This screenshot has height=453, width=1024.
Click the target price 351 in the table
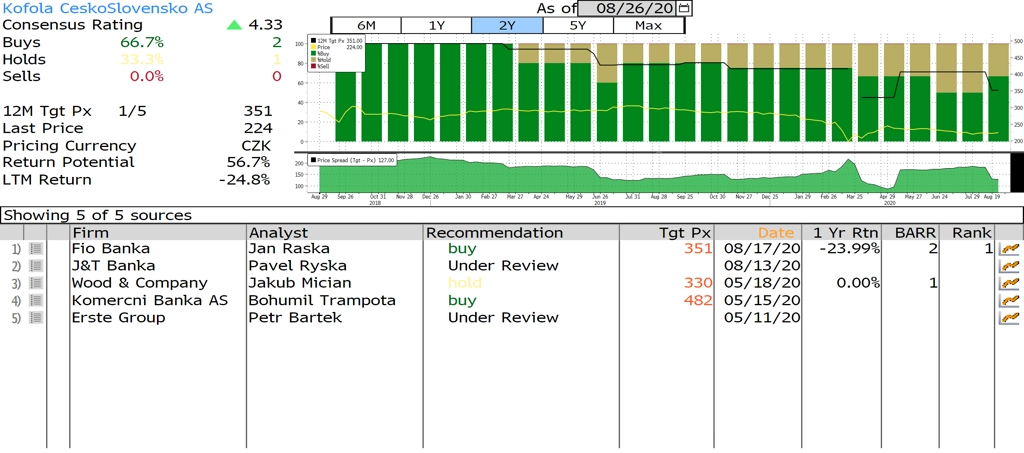coord(697,249)
